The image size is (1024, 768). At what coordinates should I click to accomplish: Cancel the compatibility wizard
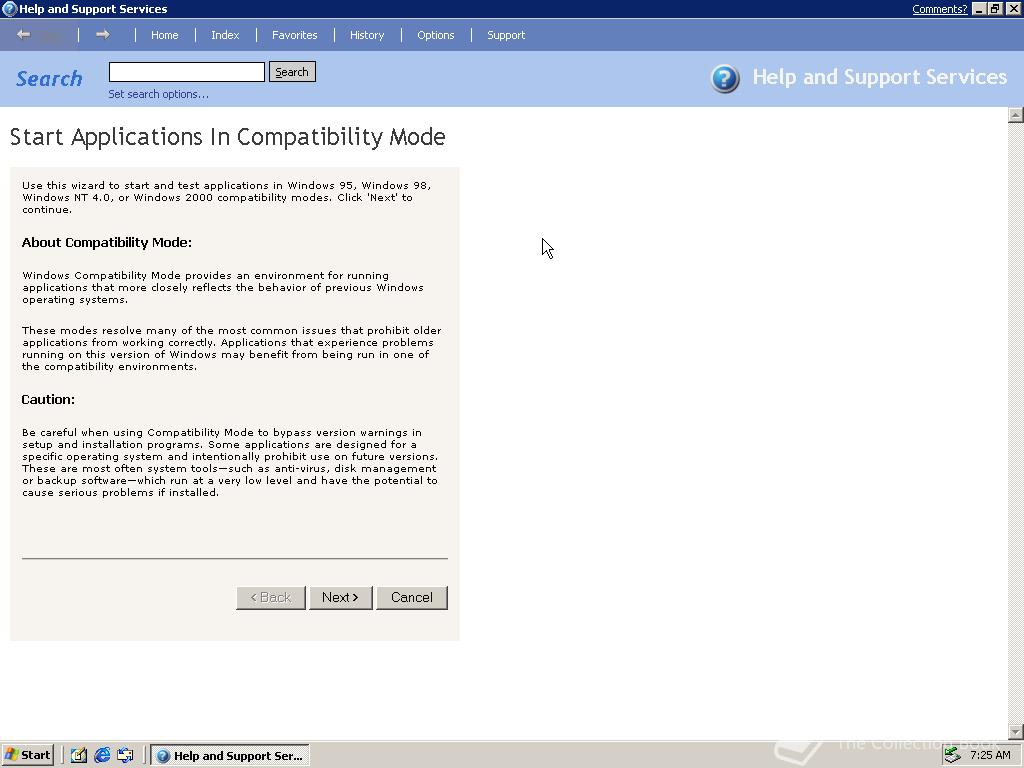[x=412, y=598]
